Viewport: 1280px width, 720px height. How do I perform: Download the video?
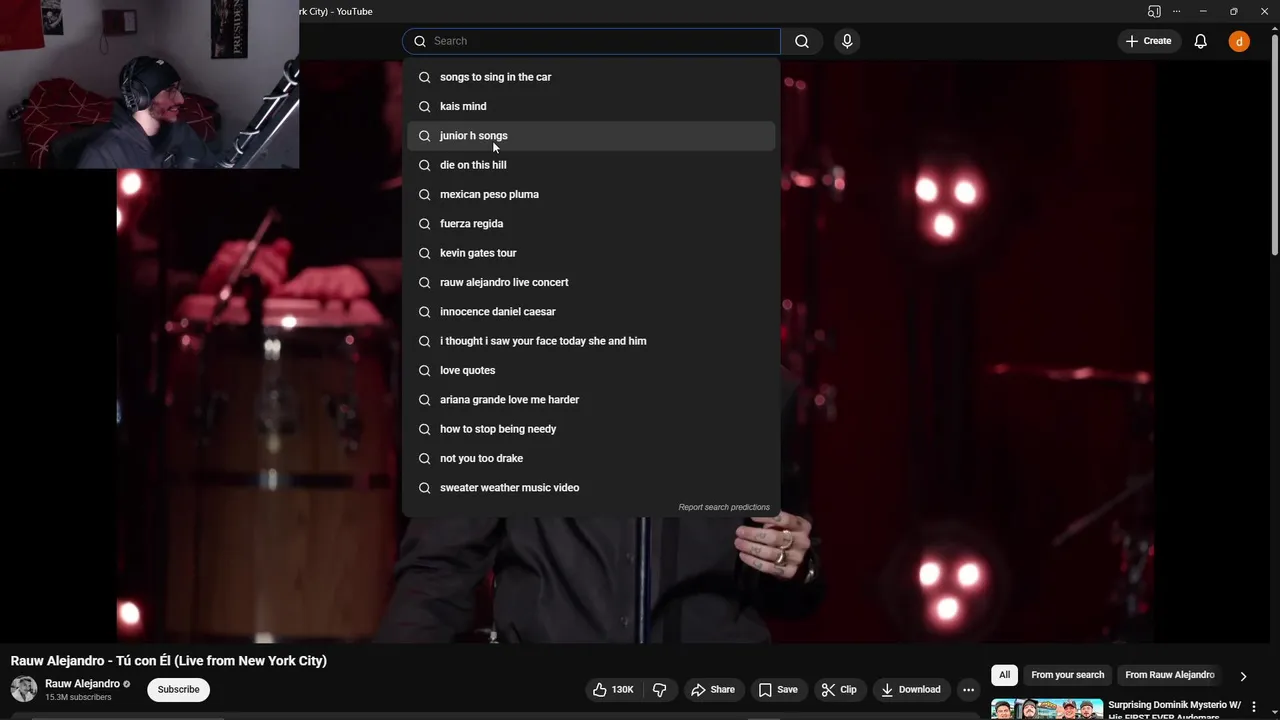[910, 689]
